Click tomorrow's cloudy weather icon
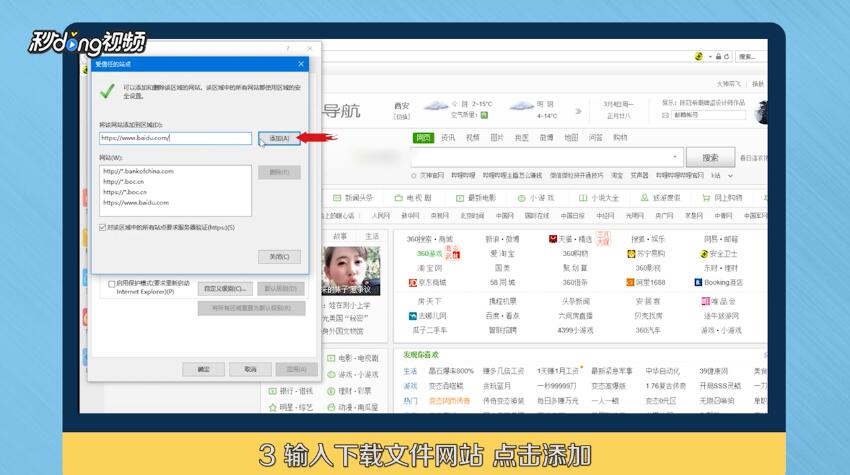Screen dimensions: 850x475 (521, 106)
